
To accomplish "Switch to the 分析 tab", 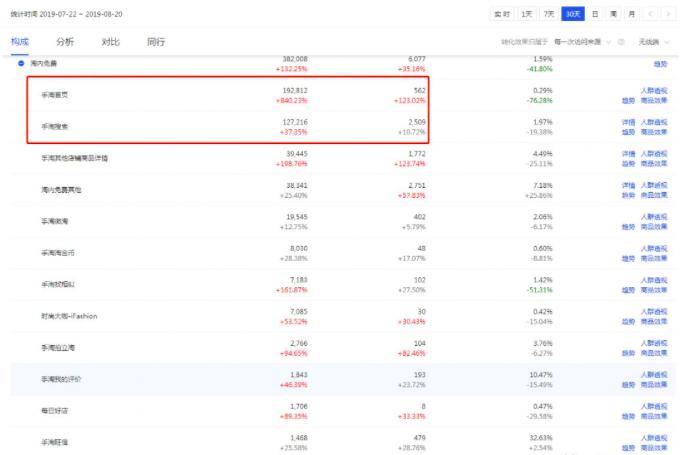I will [65, 42].
